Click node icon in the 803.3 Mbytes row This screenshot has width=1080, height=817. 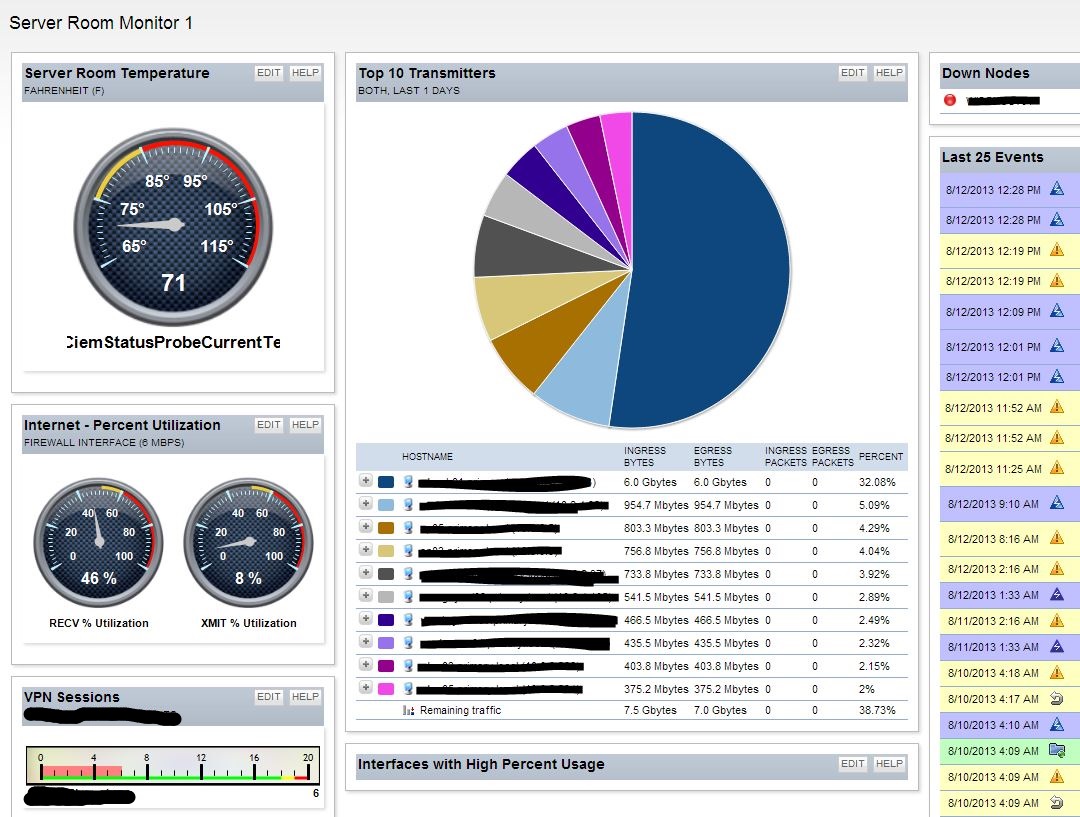408,528
